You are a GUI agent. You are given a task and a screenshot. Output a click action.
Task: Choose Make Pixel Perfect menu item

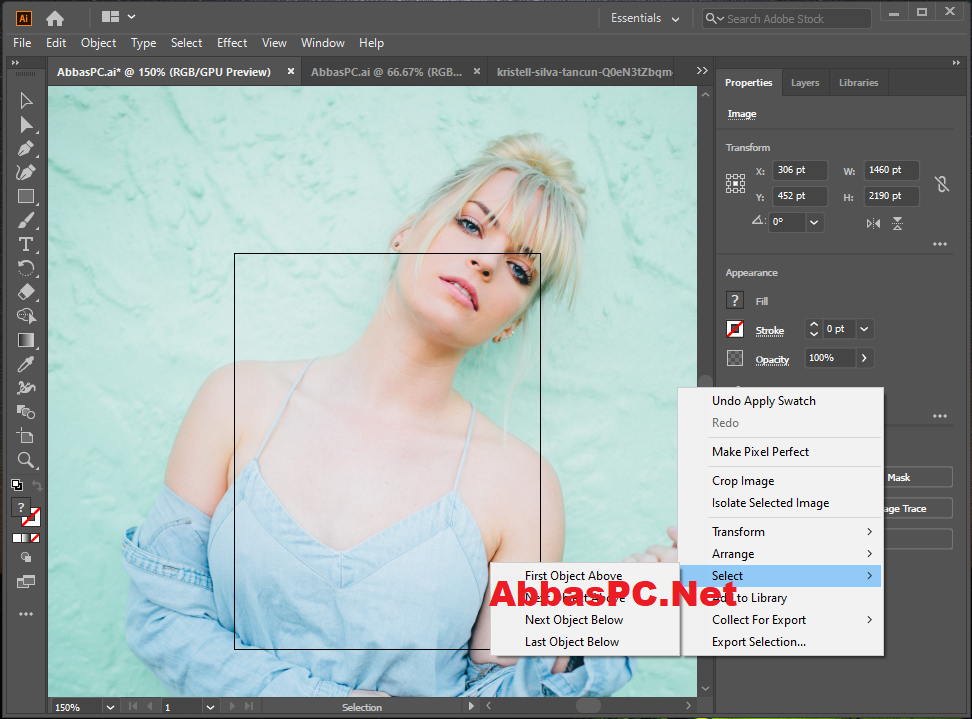pyautogui.click(x=780, y=452)
